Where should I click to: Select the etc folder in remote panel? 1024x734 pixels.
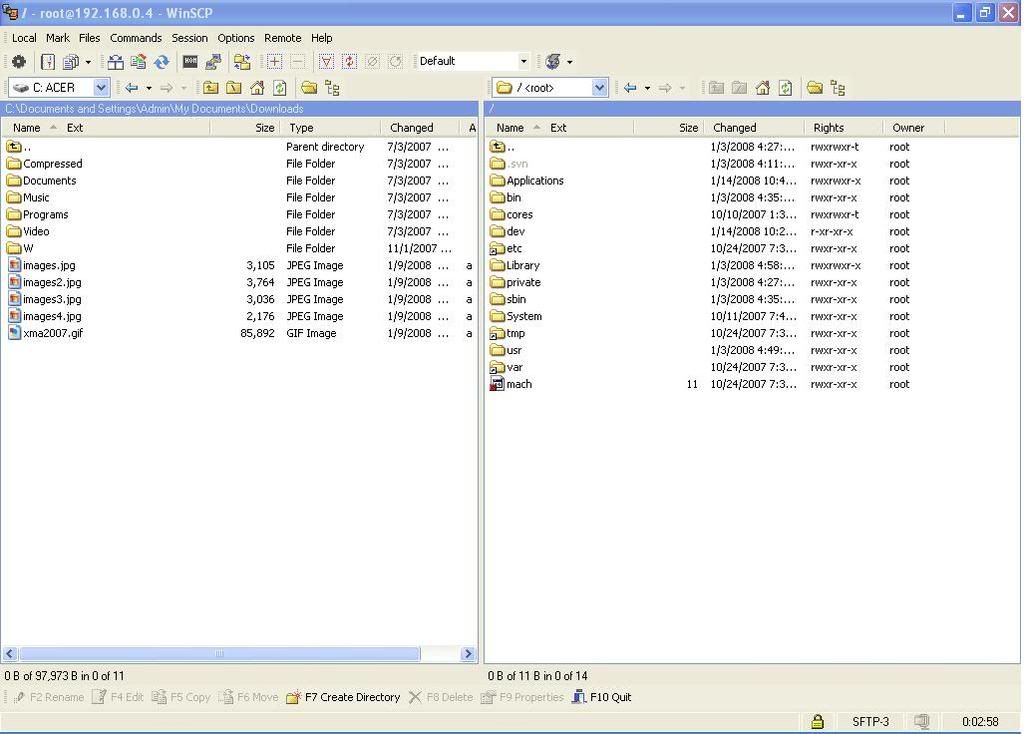505,249
